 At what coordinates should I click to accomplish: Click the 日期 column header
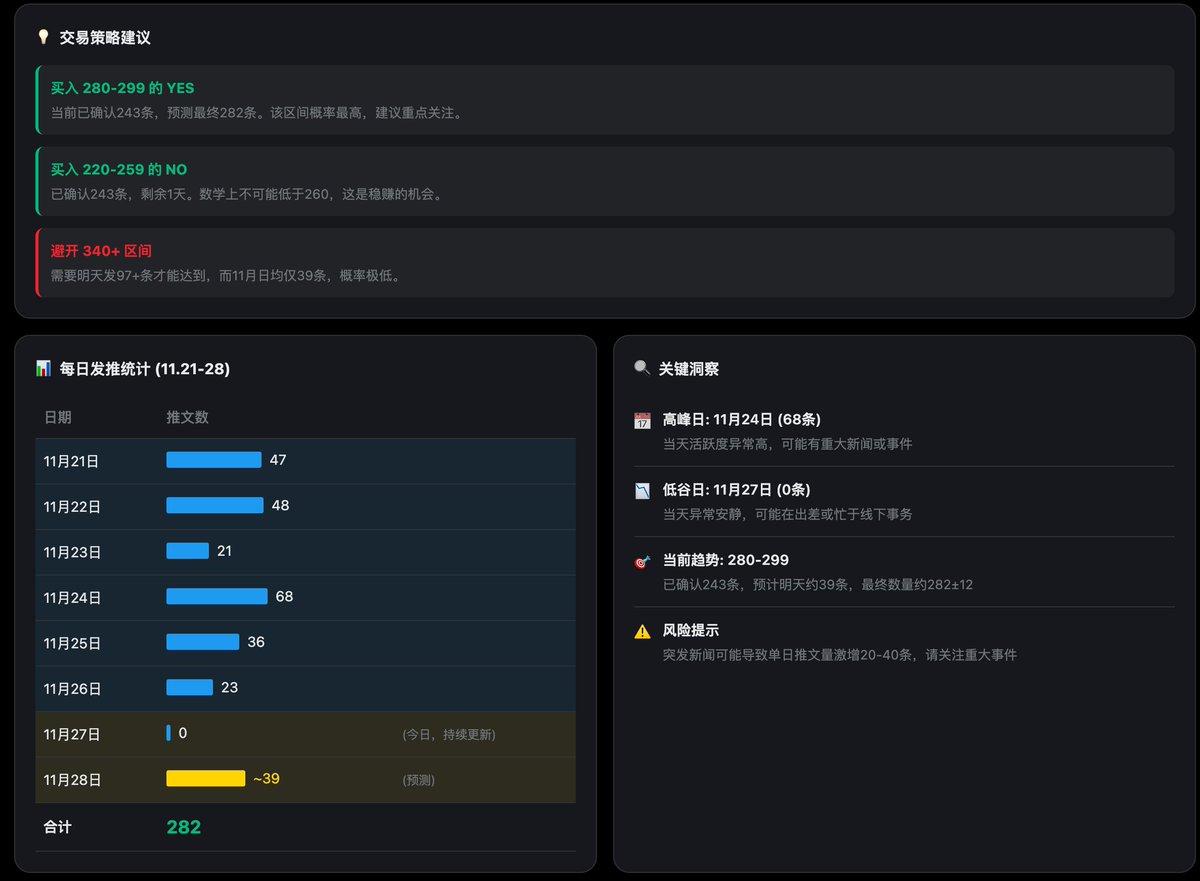pos(58,417)
